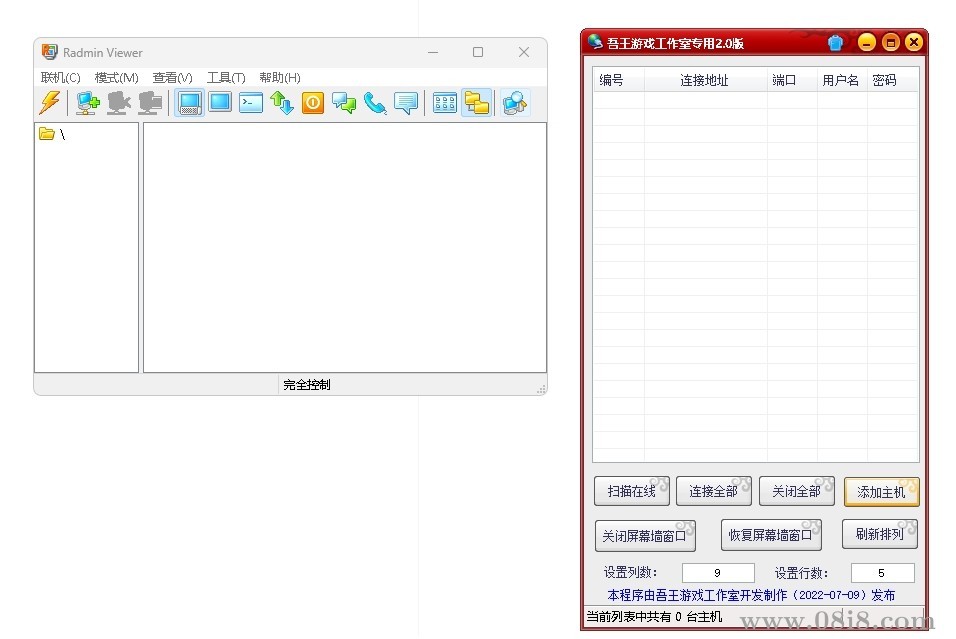Click the 当前列表中共有 0 台主机 status text
This screenshot has height=639, width=956.
(654, 616)
